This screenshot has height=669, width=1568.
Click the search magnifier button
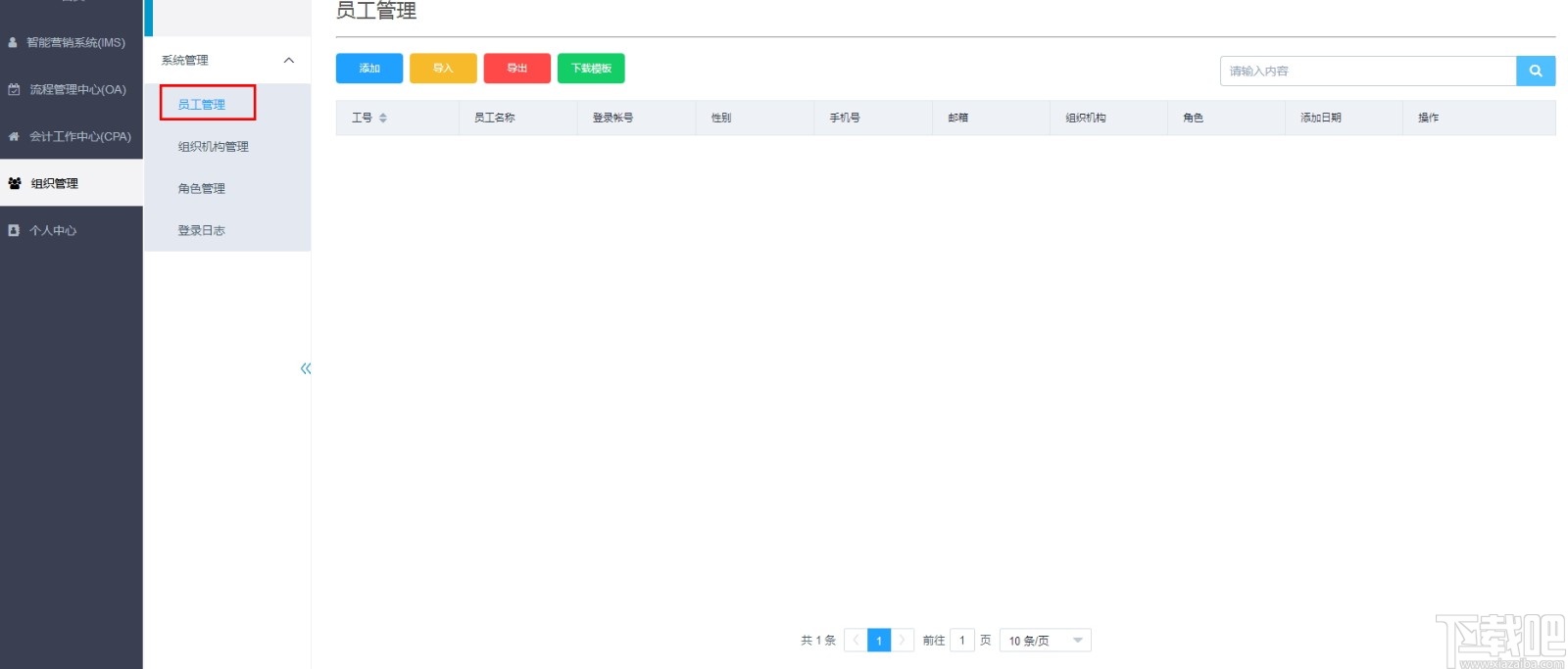(x=1535, y=71)
